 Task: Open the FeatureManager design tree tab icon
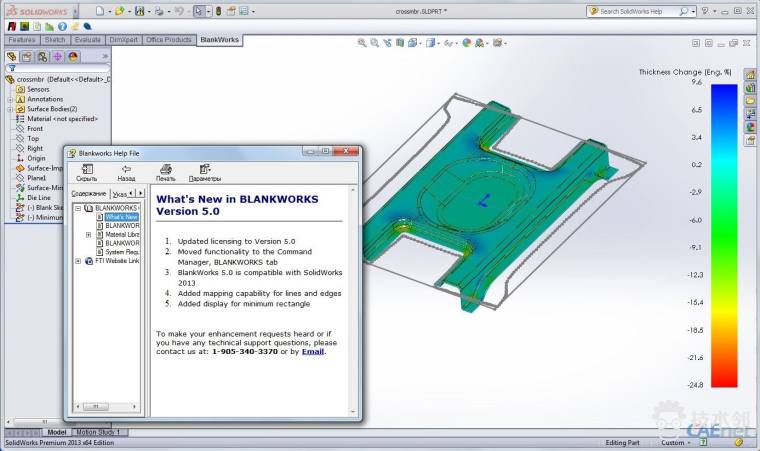pyautogui.click(x=11, y=57)
